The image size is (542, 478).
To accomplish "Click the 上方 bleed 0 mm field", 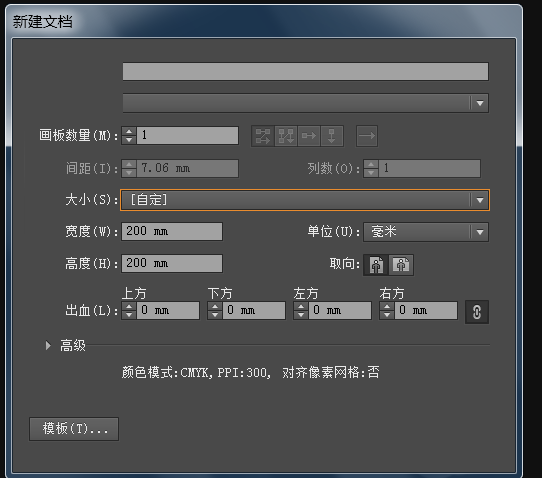I will click(x=168, y=310).
